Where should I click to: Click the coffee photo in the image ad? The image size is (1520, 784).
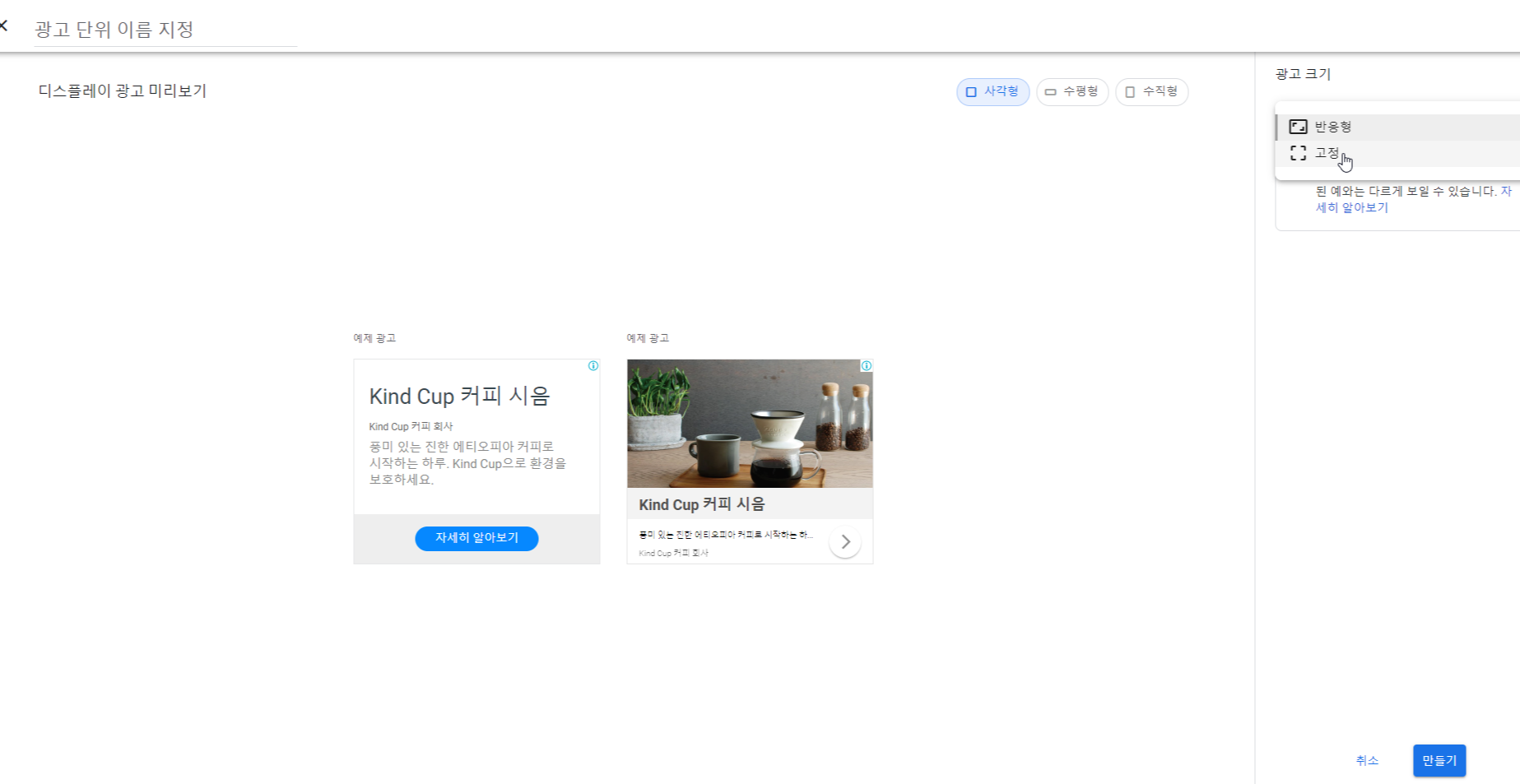[750, 424]
